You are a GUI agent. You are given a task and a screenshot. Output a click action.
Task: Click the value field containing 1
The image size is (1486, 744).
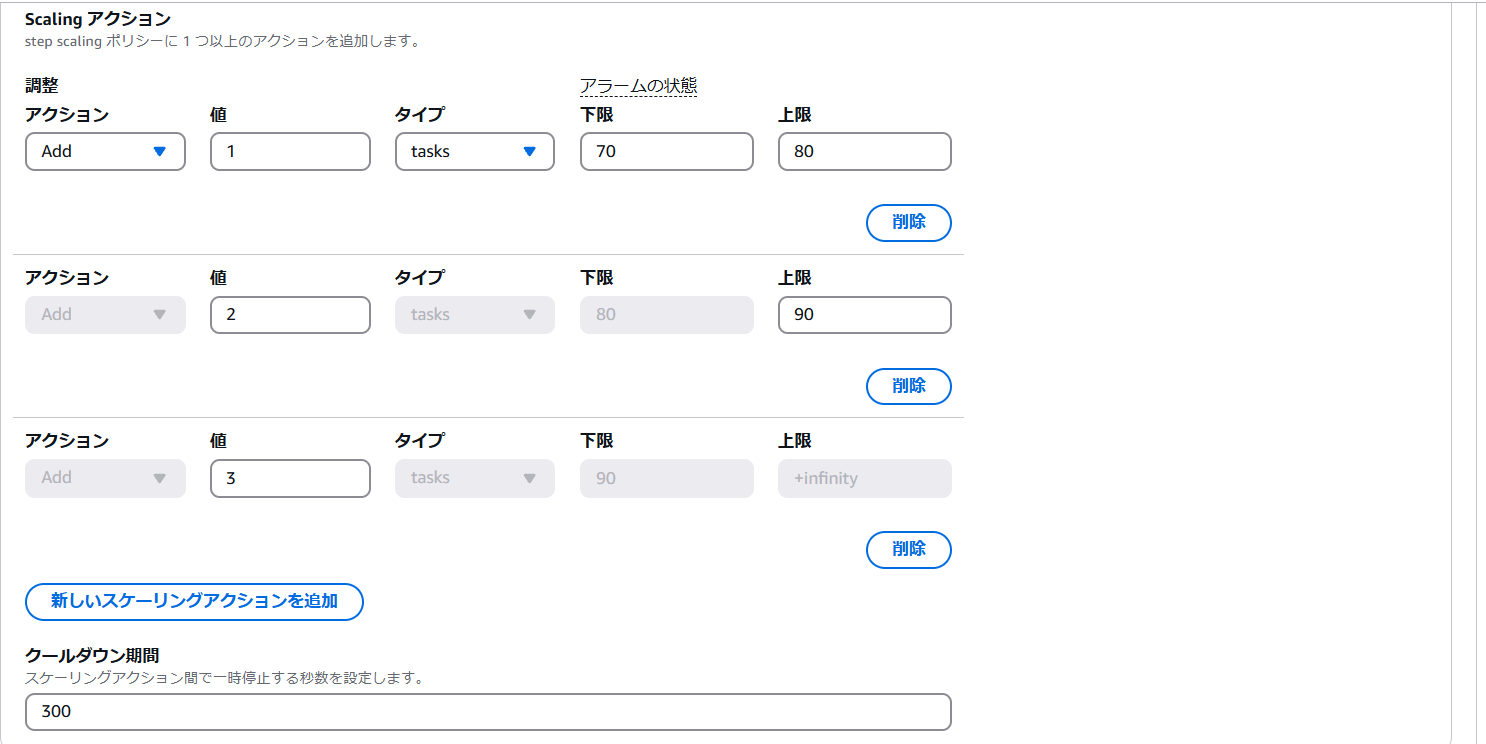point(290,152)
